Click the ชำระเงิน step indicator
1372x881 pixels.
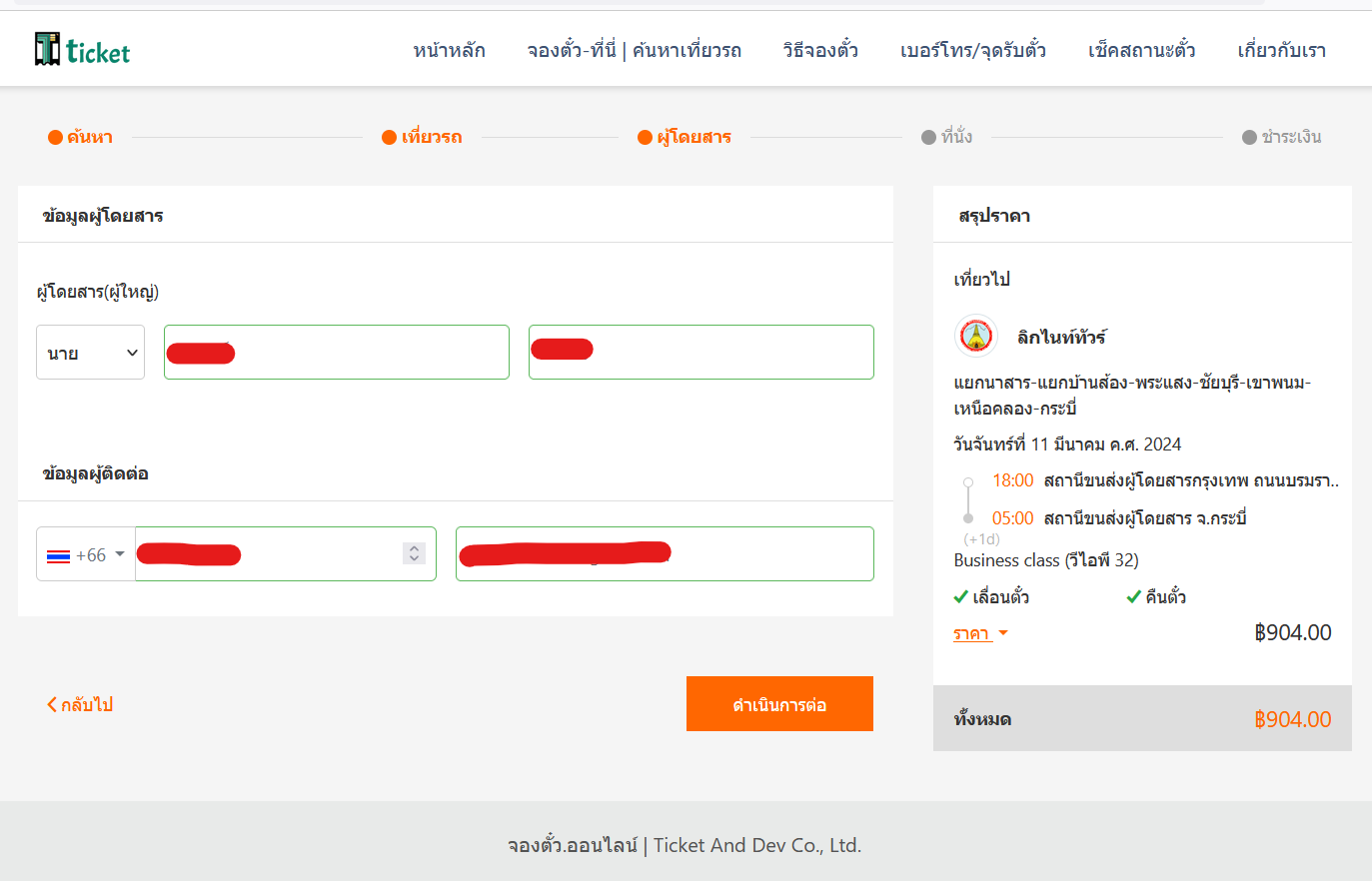click(x=1281, y=137)
